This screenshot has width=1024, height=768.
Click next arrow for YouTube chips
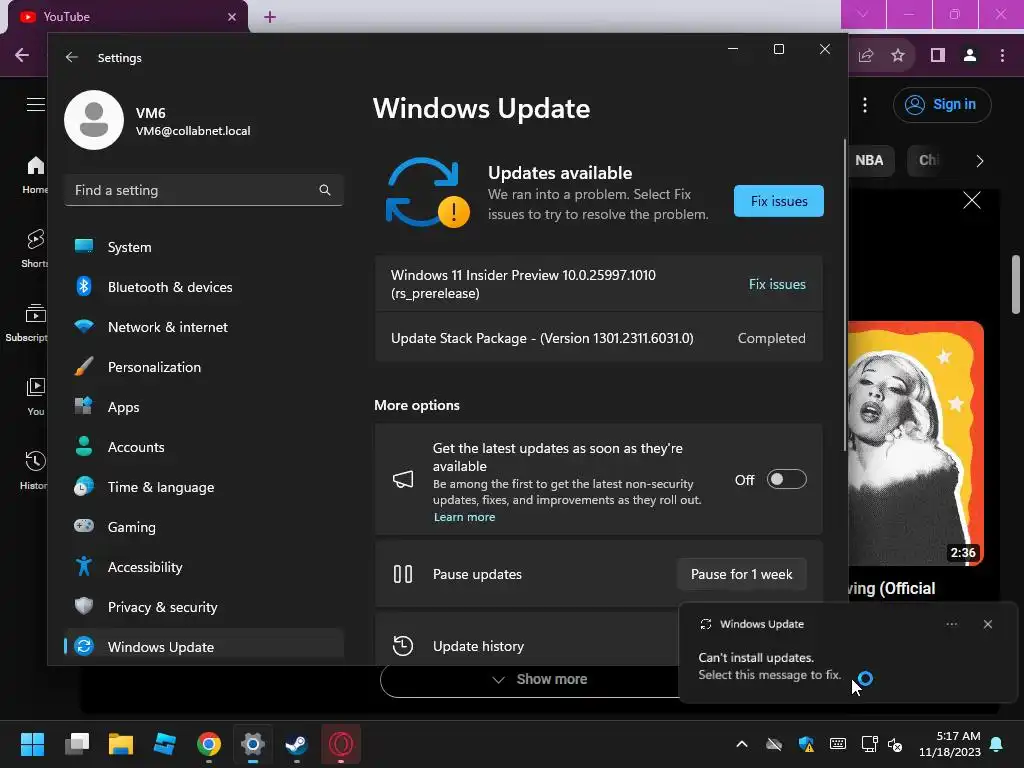(x=979, y=161)
